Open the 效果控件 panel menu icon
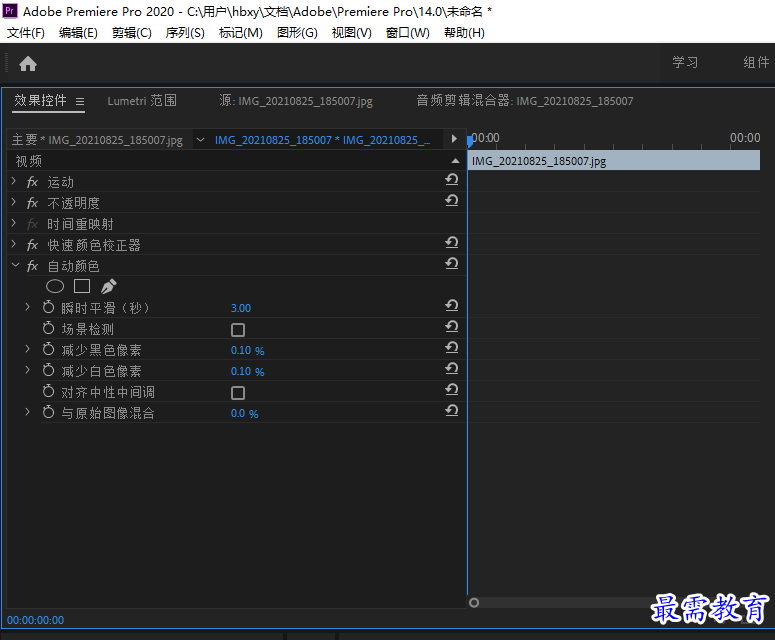Screen dimensions: 775x640 click(x=80, y=101)
